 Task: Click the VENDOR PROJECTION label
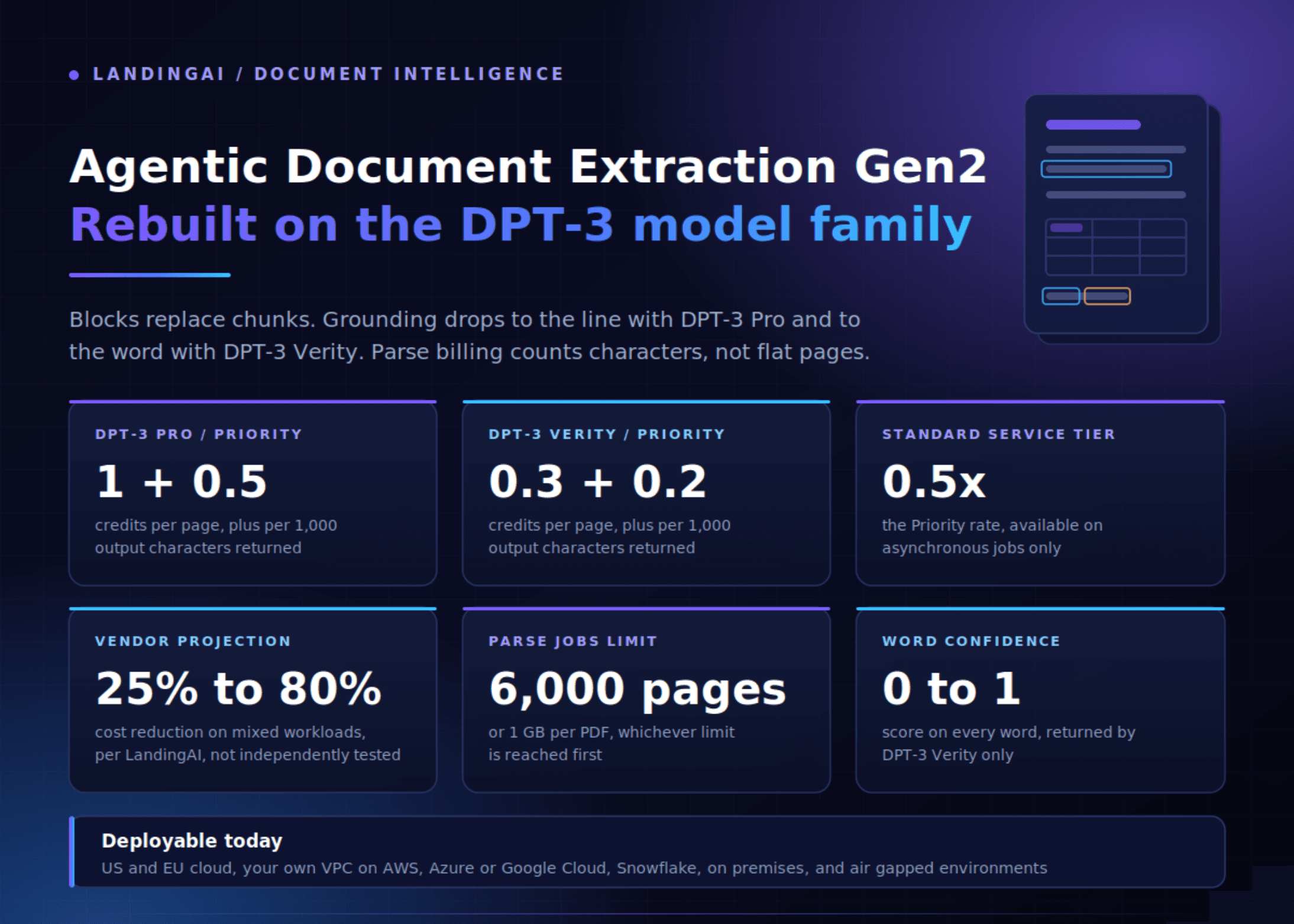pos(193,641)
